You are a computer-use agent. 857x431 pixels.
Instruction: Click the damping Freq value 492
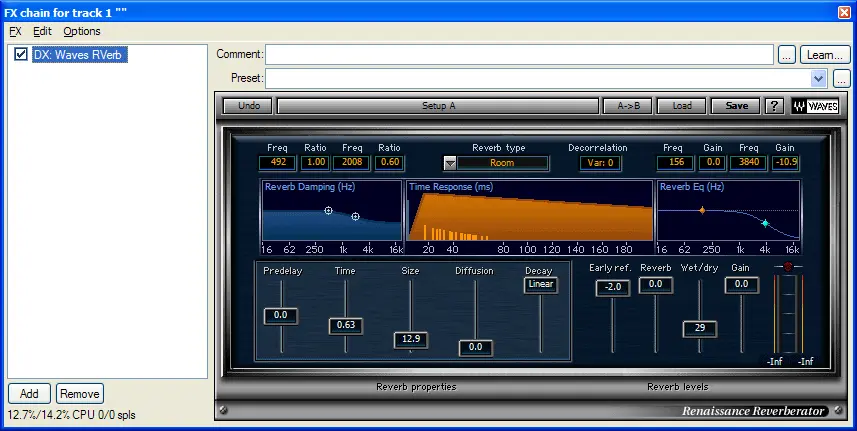(278, 162)
